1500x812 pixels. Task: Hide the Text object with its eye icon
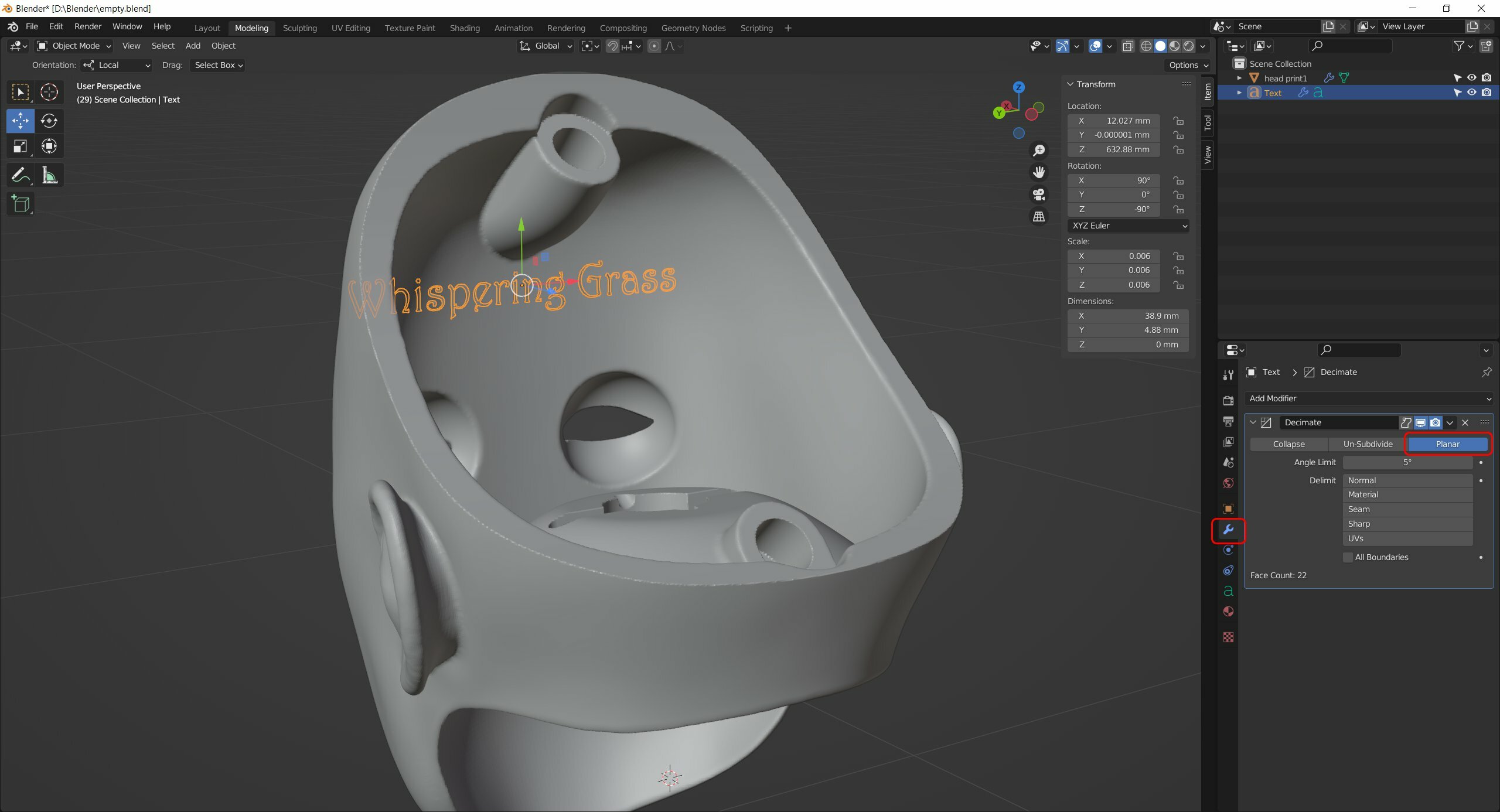[x=1472, y=93]
